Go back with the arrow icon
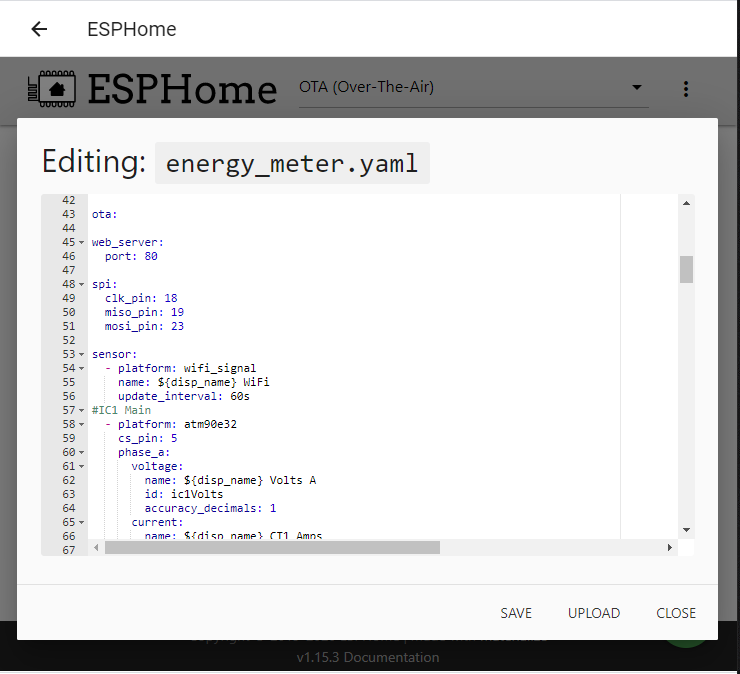 39,29
